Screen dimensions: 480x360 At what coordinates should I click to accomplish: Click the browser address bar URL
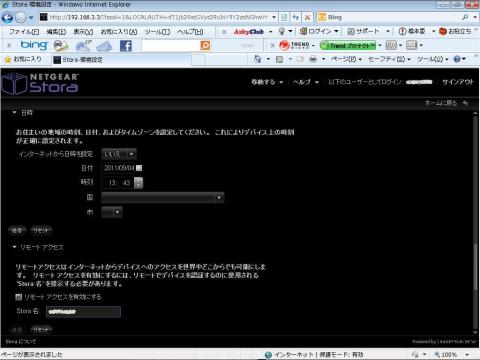[x=158, y=17]
